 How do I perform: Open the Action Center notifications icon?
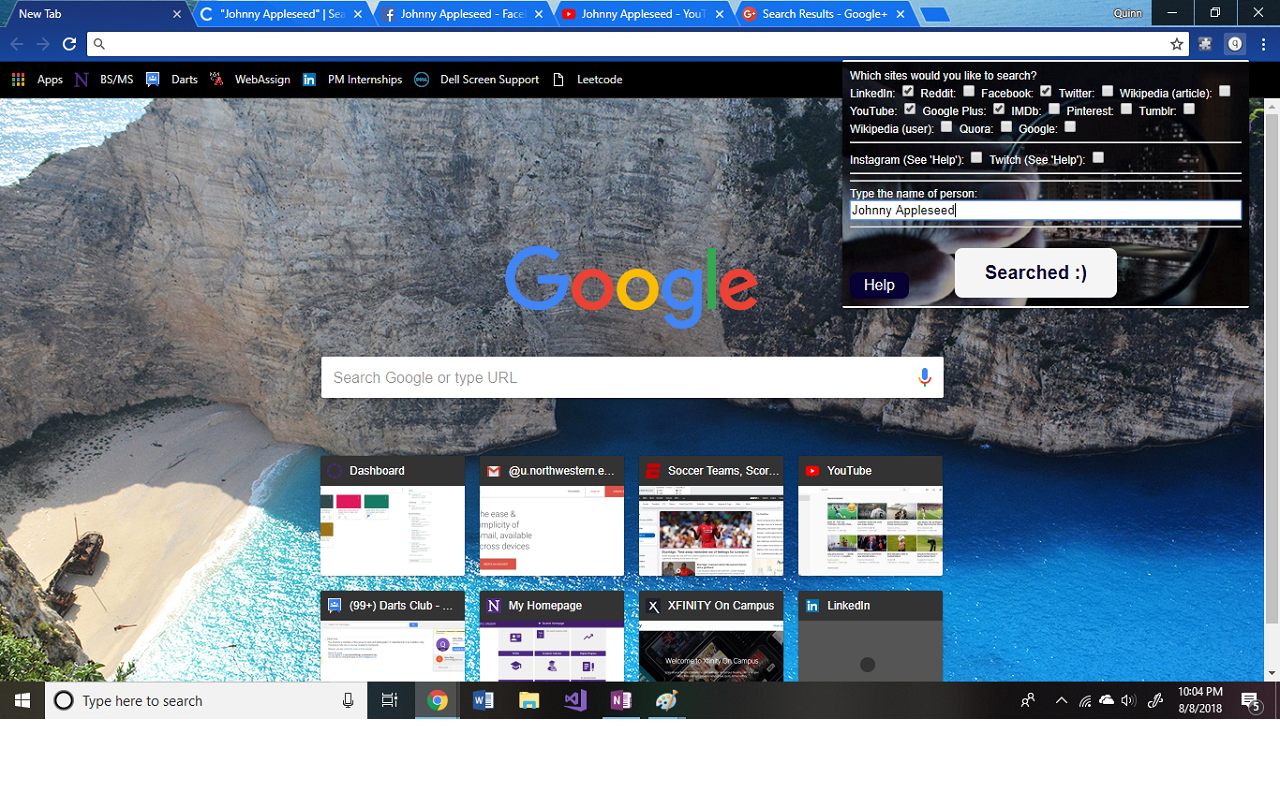coord(1250,701)
